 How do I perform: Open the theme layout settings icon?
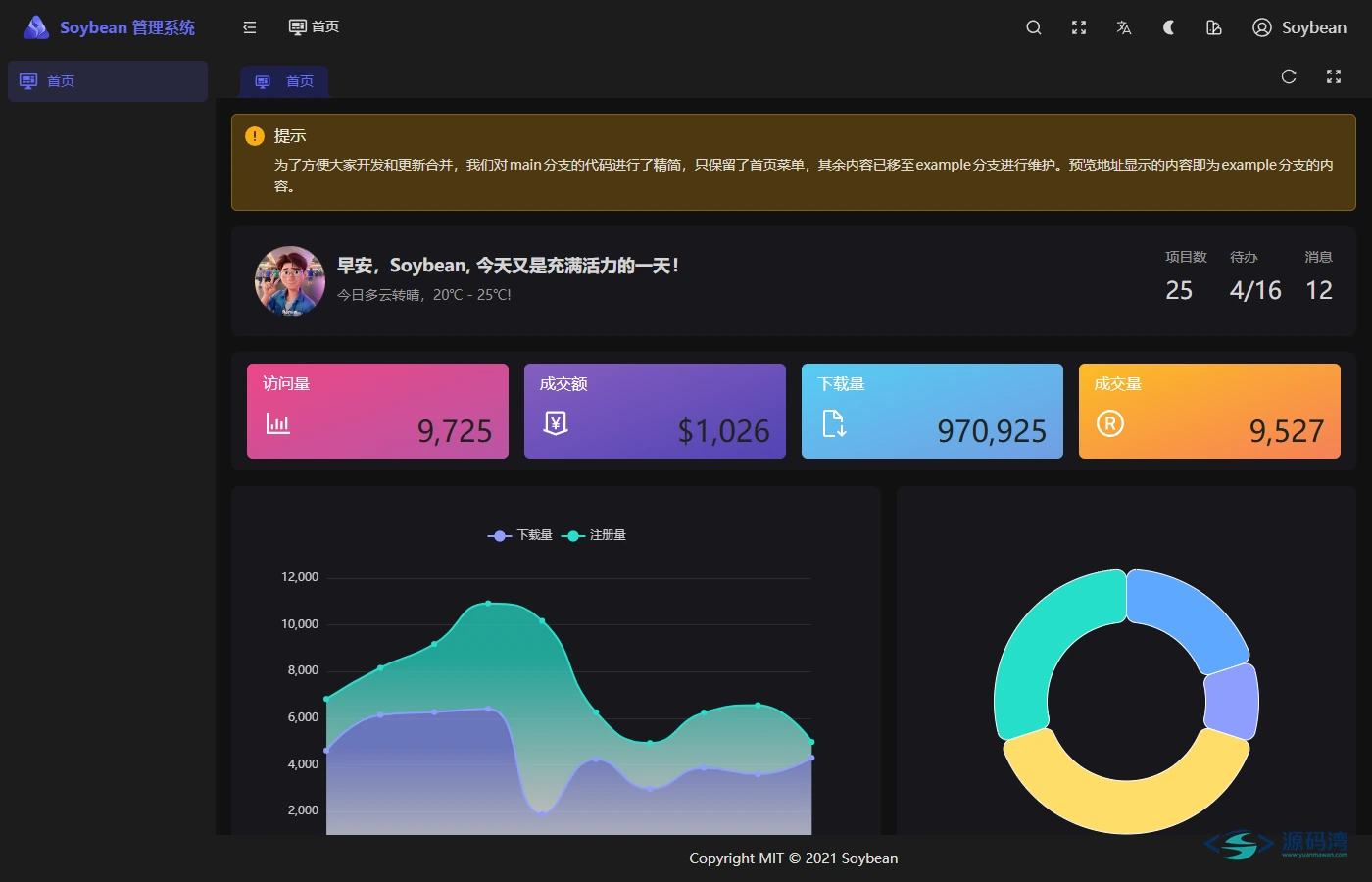(1214, 27)
